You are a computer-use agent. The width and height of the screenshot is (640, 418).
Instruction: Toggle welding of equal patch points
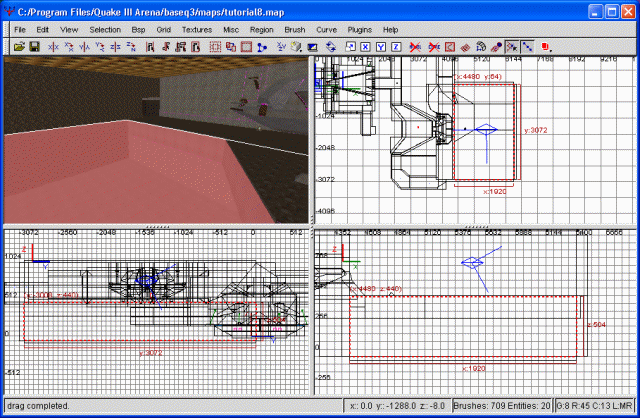pyautogui.click(x=511, y=47)
